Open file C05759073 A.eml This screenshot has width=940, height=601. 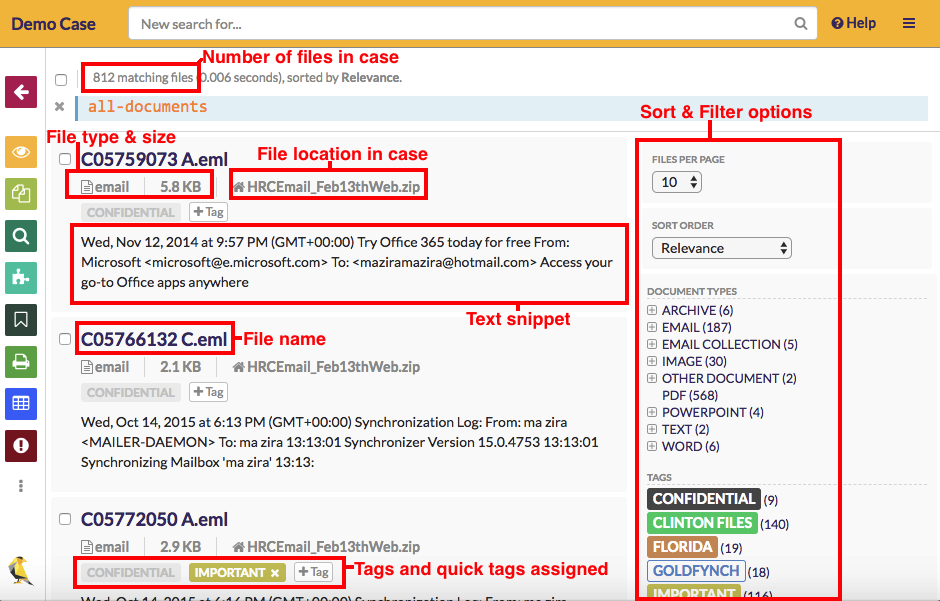click(x=154, y=159)
